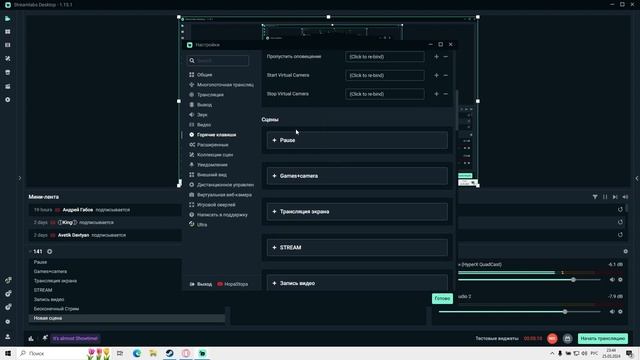
Task: Click the settings search input field
Action: pos(218,60)
